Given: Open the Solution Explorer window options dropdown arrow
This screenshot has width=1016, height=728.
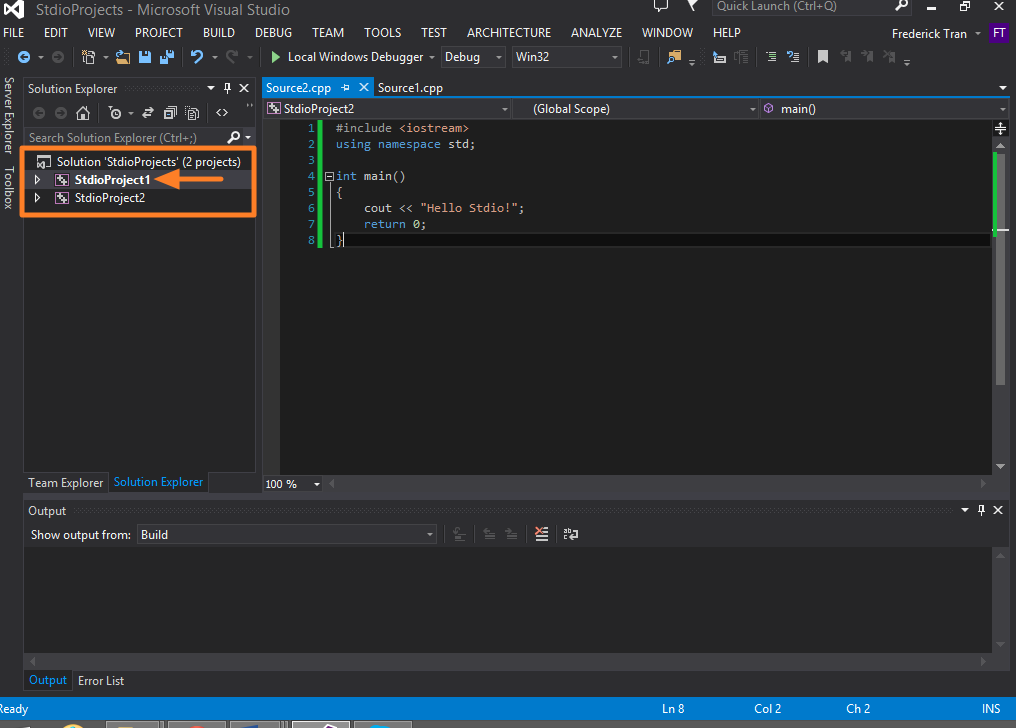Looking at the screenshot, I should [211, 88].
